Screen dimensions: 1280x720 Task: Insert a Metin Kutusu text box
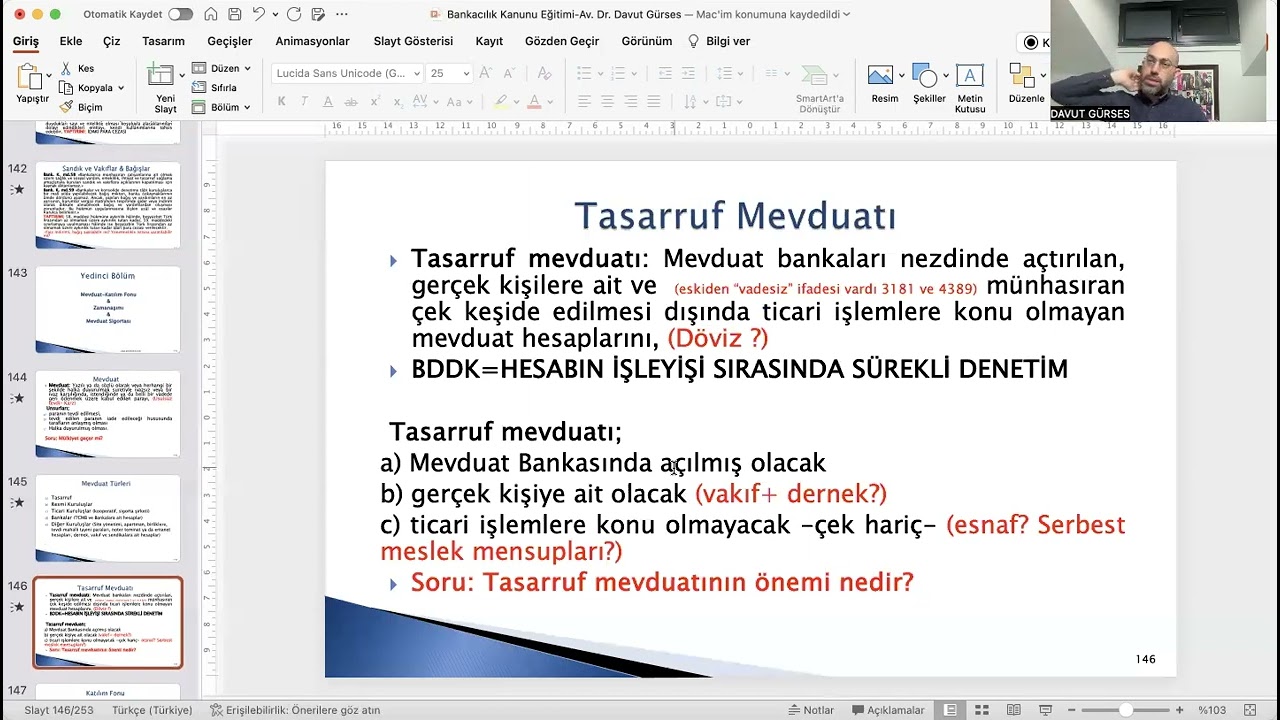point(969,88)
